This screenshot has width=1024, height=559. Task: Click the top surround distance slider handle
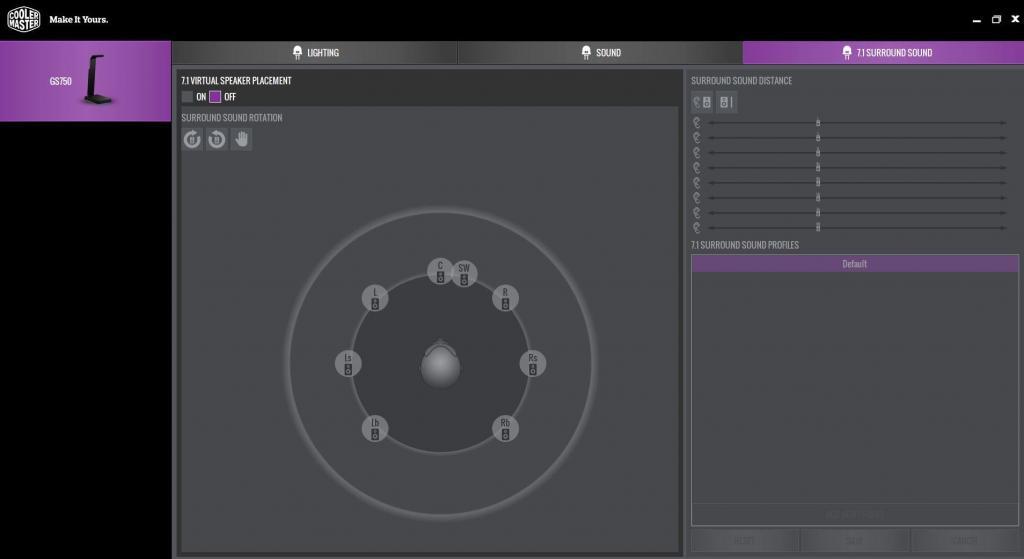tap(818, 123)
